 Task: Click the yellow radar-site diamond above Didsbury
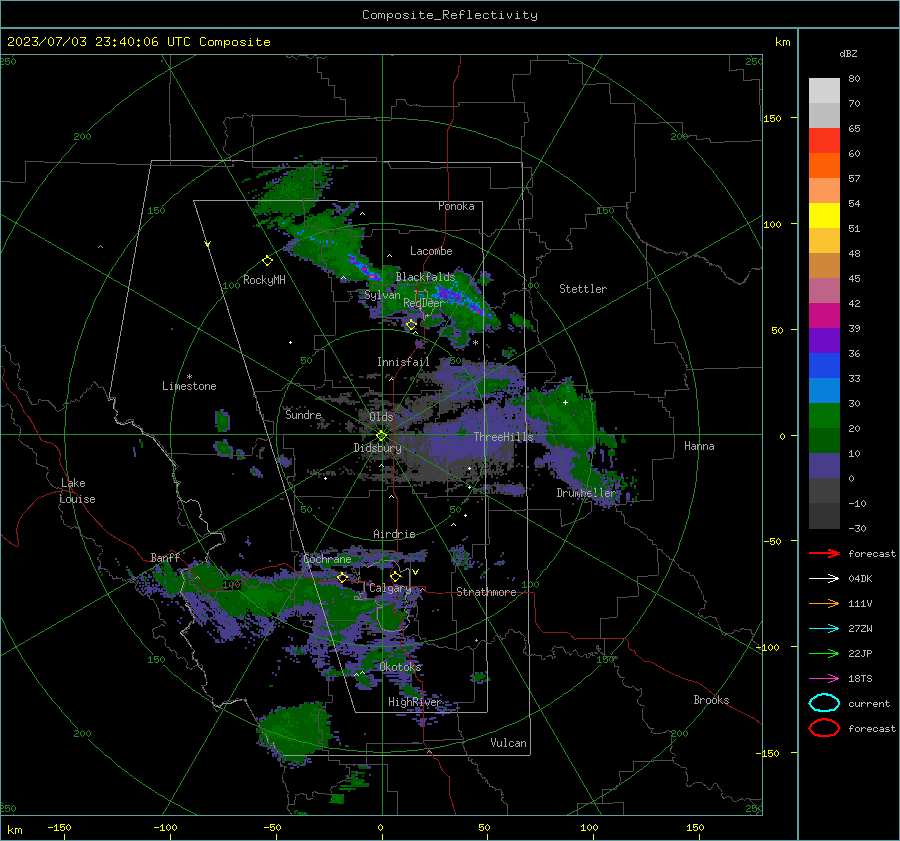pyautogui.click(x=382, y=436)
